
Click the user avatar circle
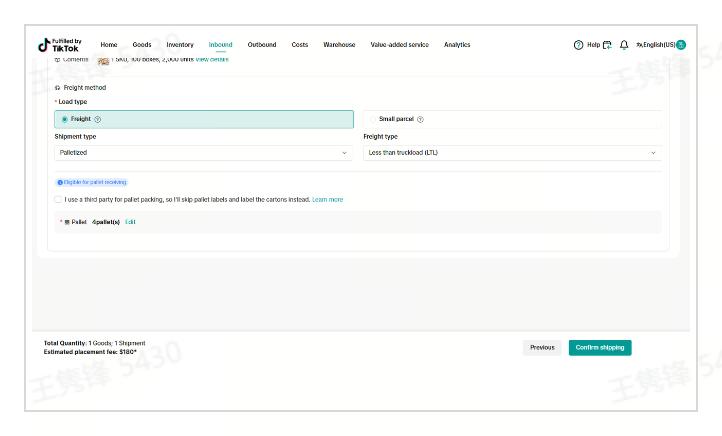(x=681, y=45)
